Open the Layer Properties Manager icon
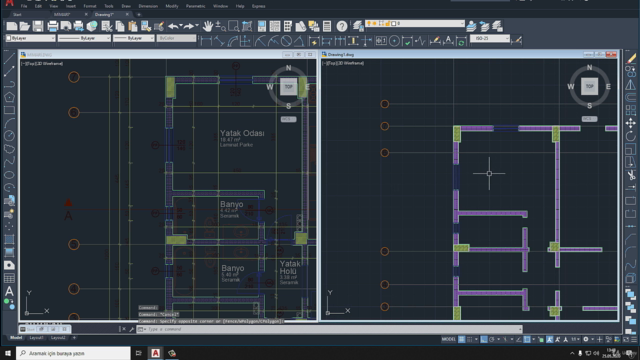Image resolution: width=640 pixels, height=360 pixels. point(358,27)
